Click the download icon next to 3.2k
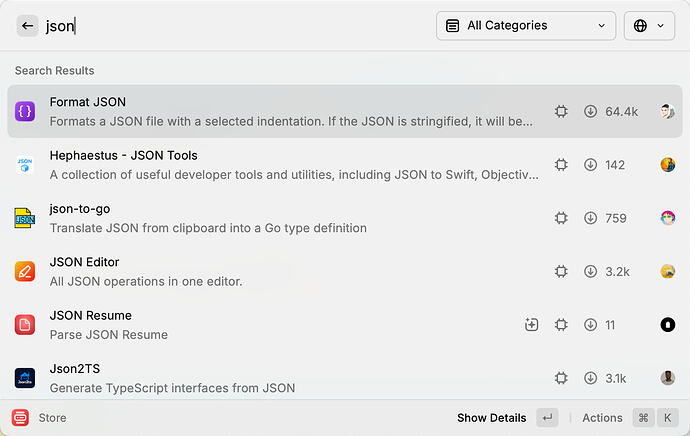 pyautogui.click(x=591, y=271)
